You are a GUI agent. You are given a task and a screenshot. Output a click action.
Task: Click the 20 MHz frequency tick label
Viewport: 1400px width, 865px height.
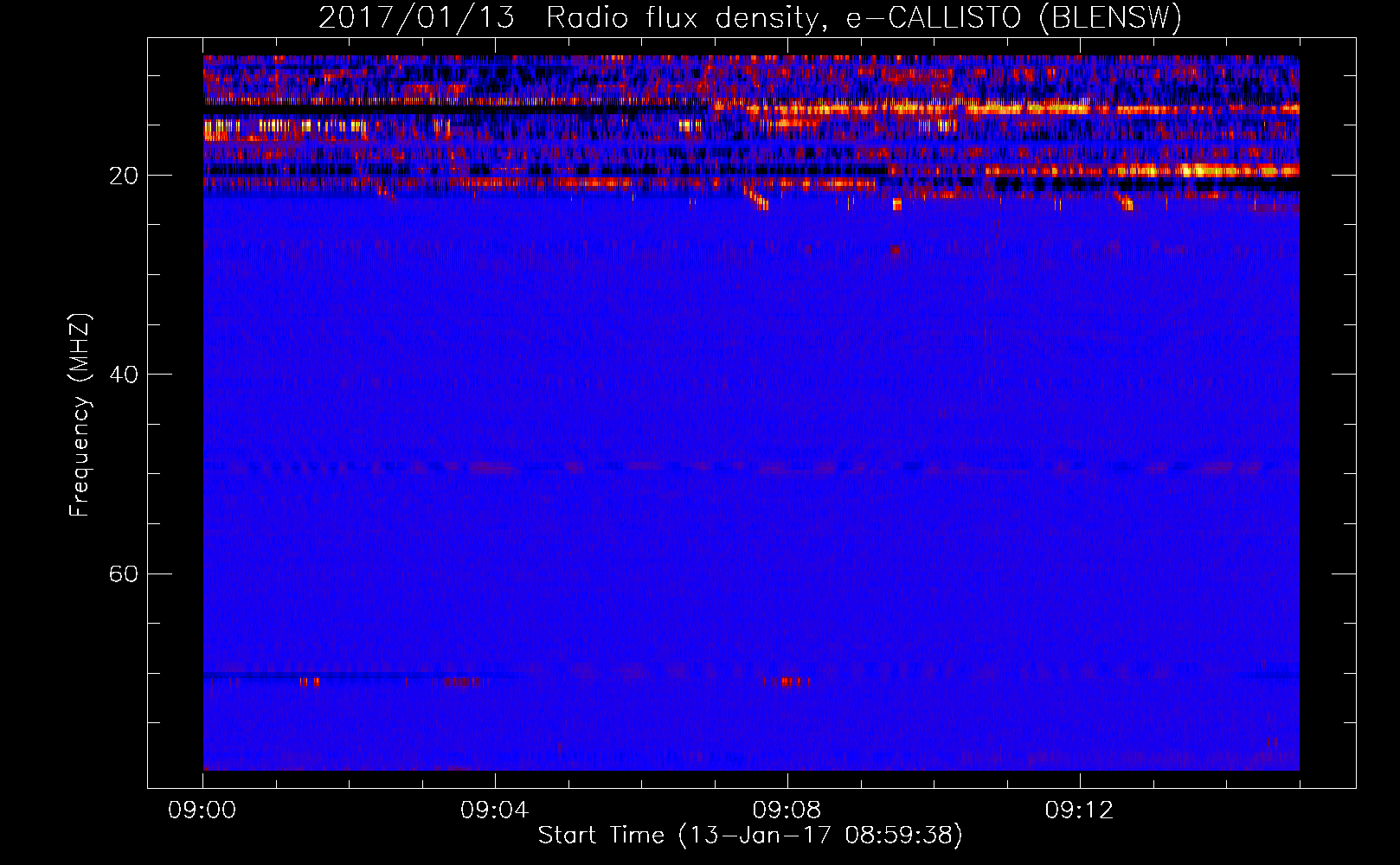click(x=124, y=176)
